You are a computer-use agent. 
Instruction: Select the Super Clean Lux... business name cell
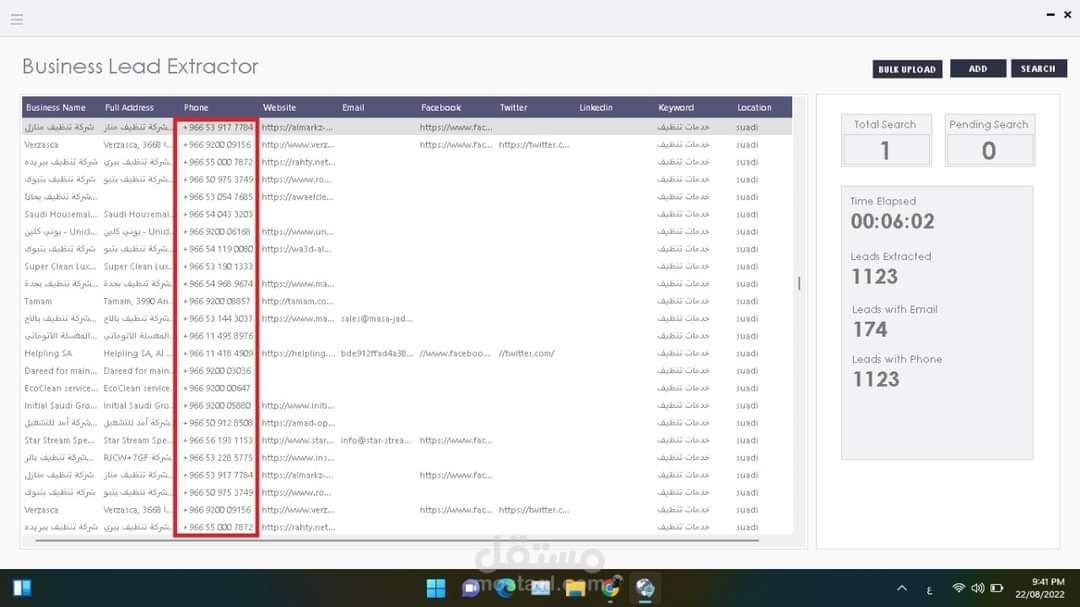(61, 267)
